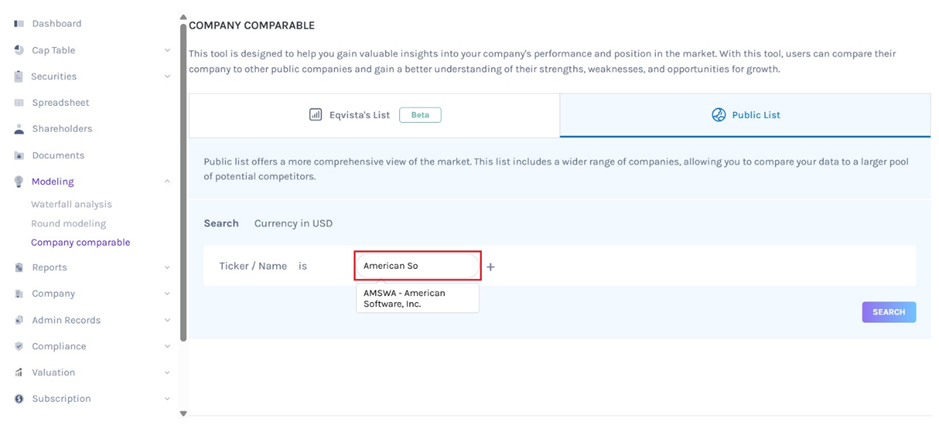Switch to Eqvista's List tab

[374, 115]
